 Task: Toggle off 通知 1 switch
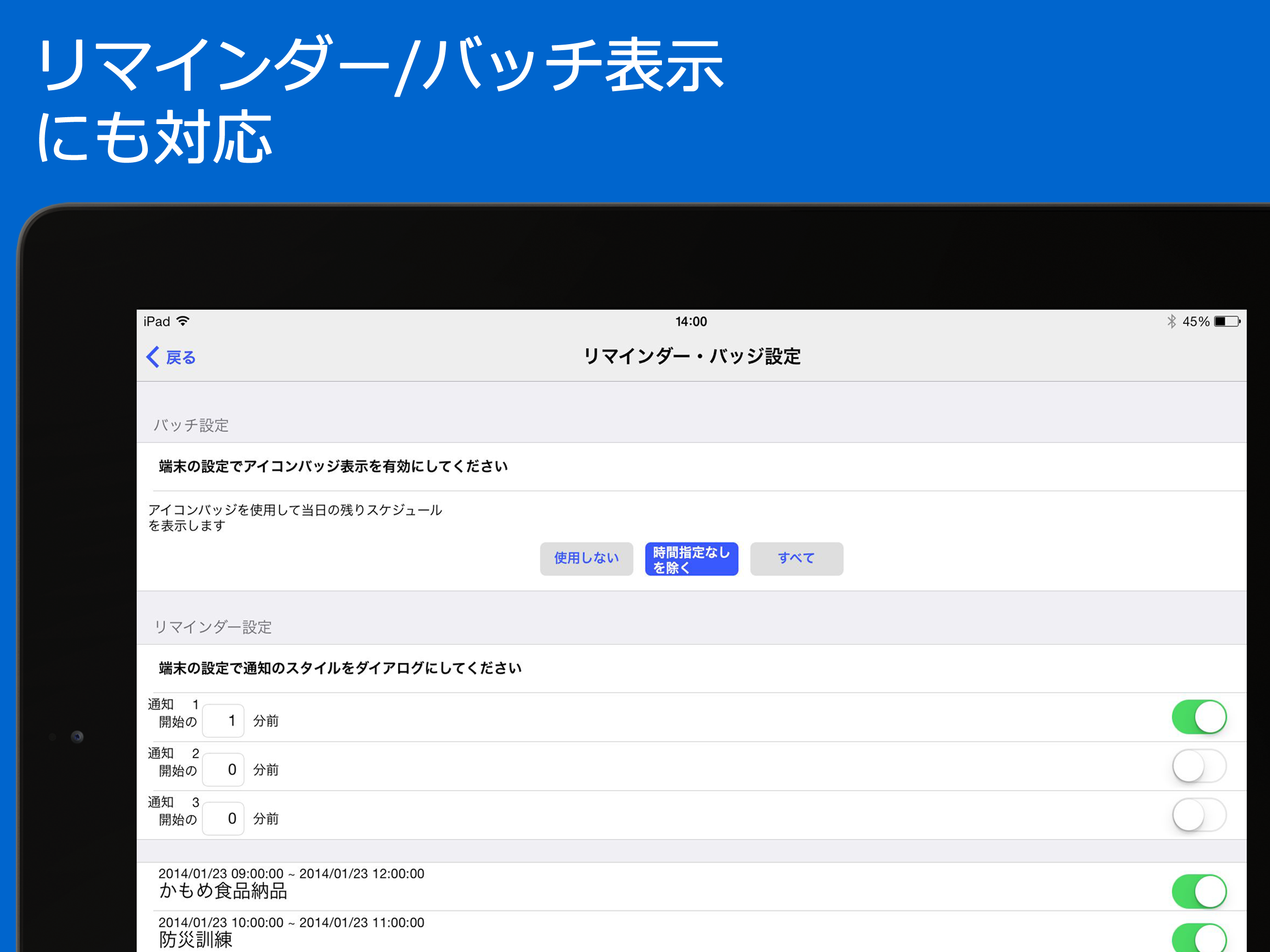coord(1199,717)
